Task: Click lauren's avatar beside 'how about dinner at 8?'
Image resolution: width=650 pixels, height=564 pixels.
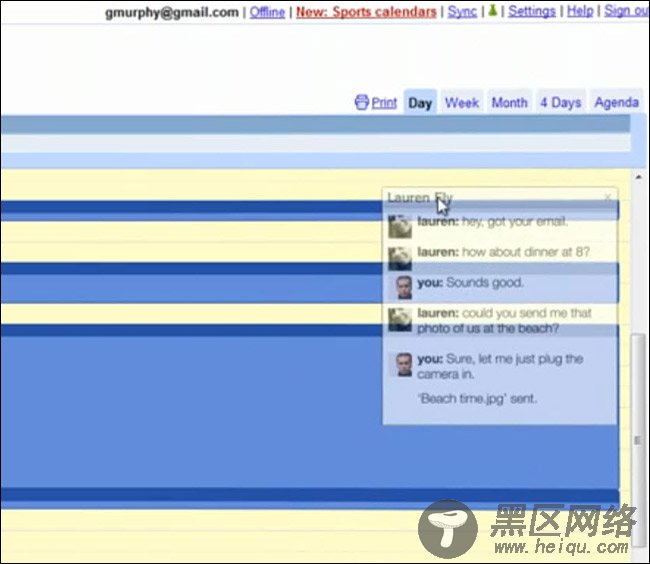Action: 400,258
